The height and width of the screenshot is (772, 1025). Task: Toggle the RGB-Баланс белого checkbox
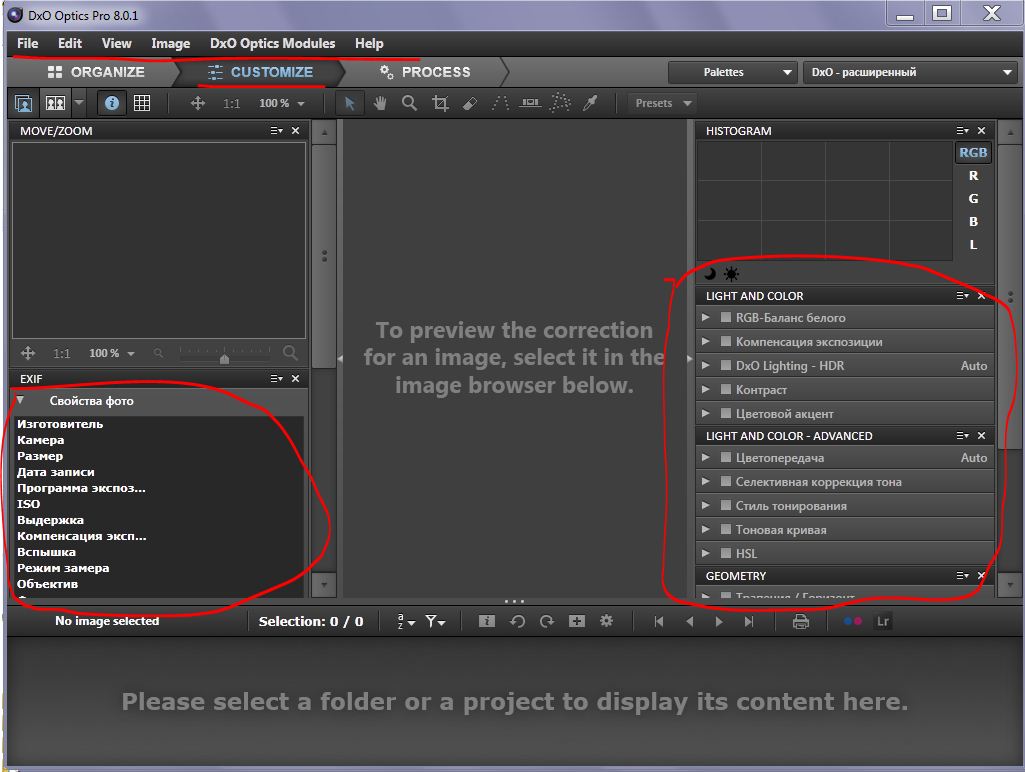pyautogui.click(x=726, y=318)
